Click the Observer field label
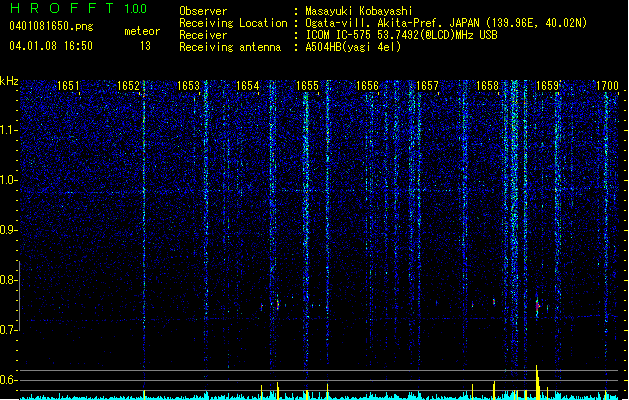 pos(203,11)
